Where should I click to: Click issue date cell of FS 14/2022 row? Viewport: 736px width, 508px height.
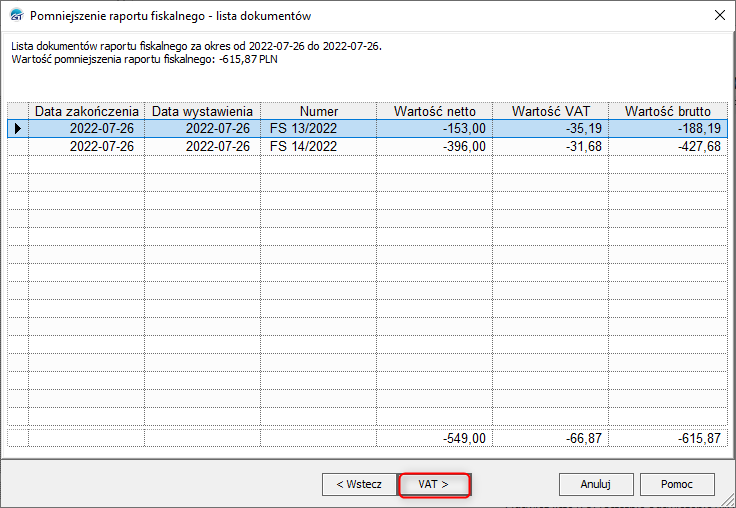pos(202,146)
